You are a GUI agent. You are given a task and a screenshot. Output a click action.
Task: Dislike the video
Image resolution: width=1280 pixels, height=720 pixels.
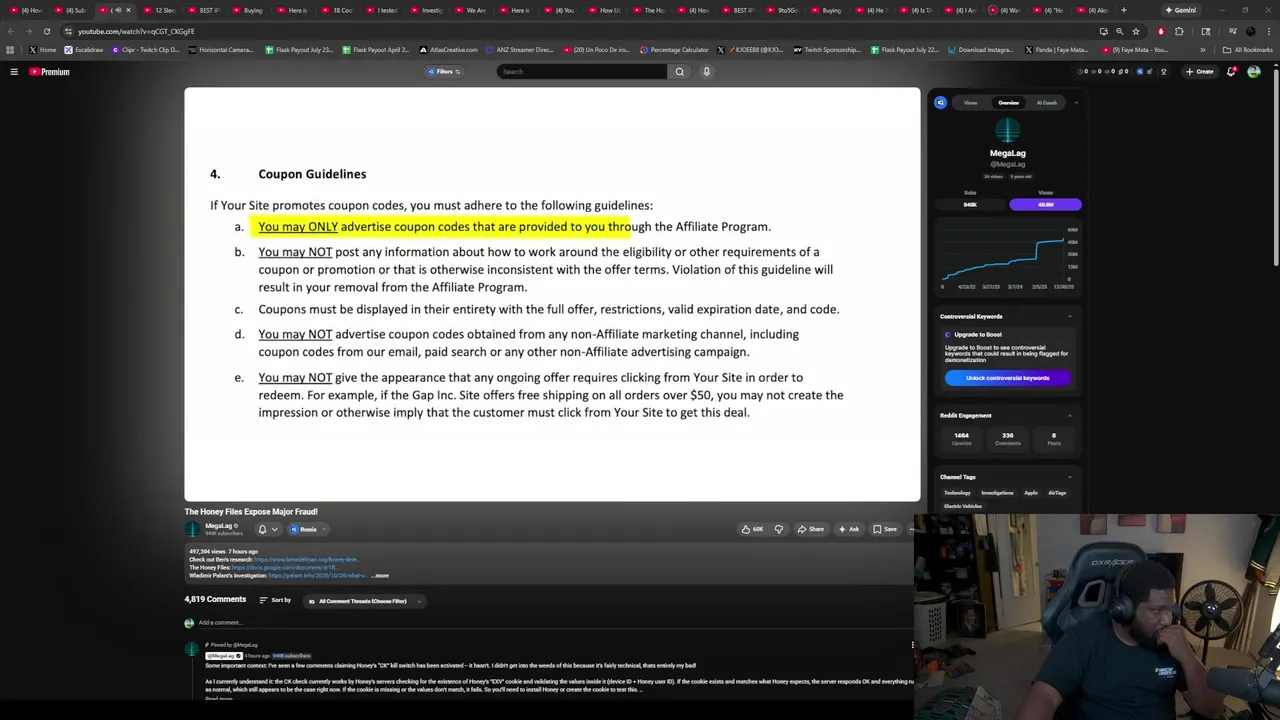(779, 529)
